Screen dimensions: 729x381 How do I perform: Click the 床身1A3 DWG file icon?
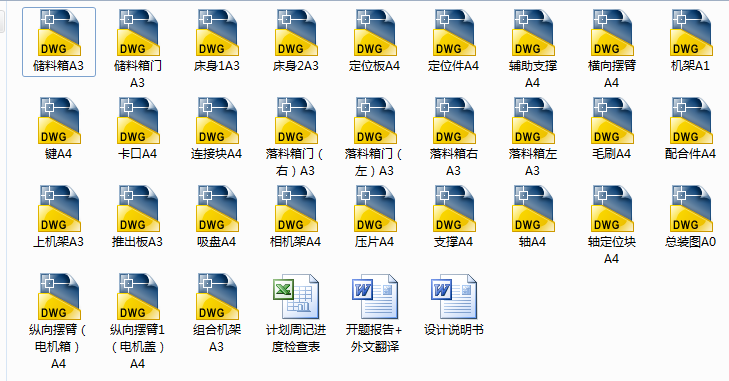pyautogui.click(x=217, y=33)
